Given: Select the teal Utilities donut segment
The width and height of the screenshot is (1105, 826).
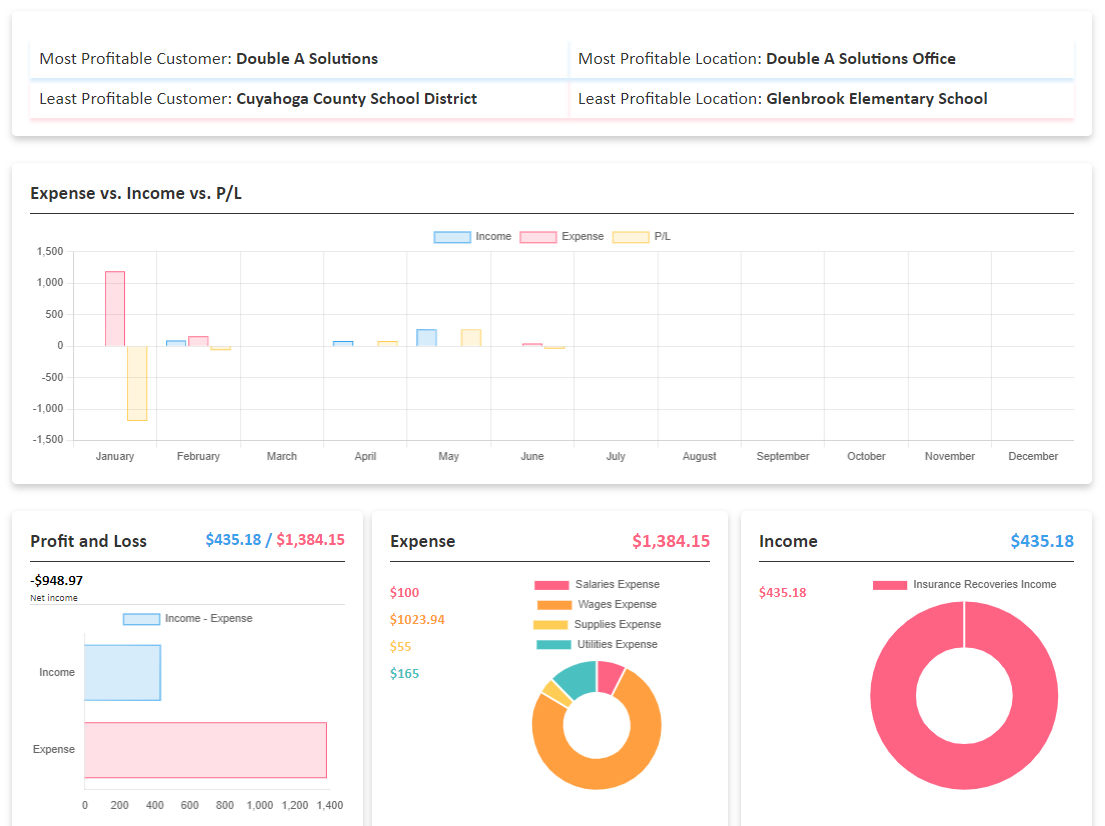Looking at the screenshot, I should pyautogui.click(x=576, y=678).
